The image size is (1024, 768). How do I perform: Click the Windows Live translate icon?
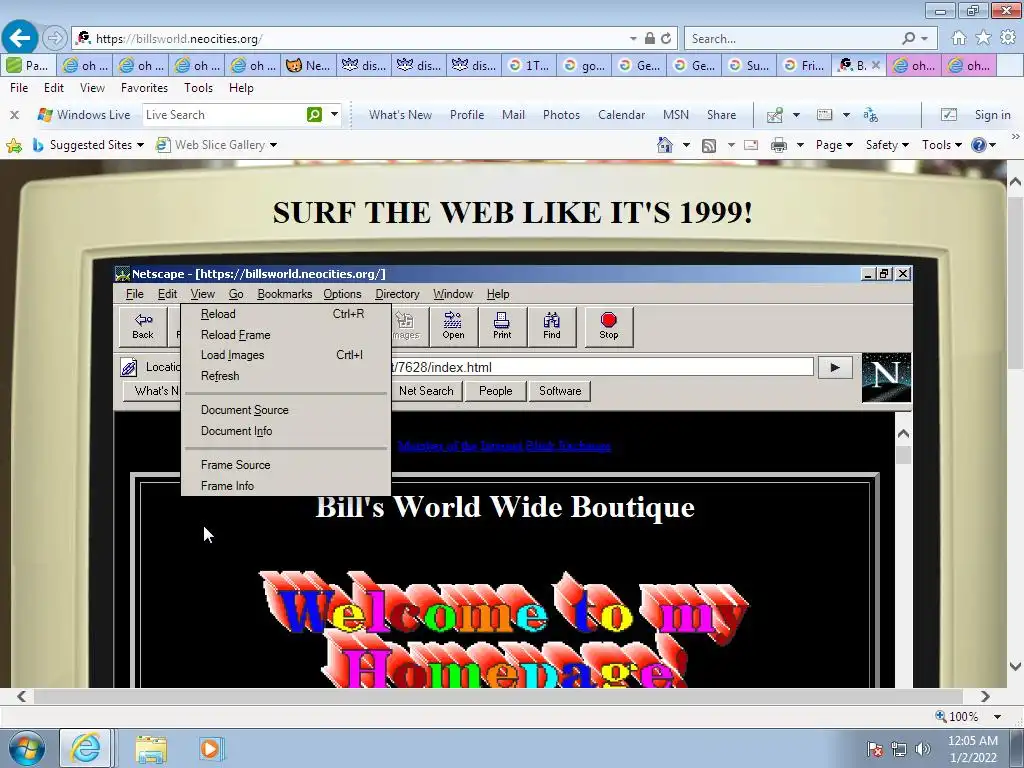point(871,115)
